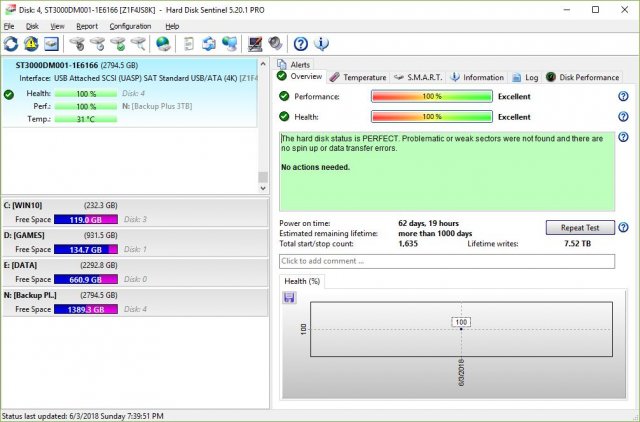Click the blue info bubble toolbar icon
Screen dimensions: 640x422
pos(321,44)
